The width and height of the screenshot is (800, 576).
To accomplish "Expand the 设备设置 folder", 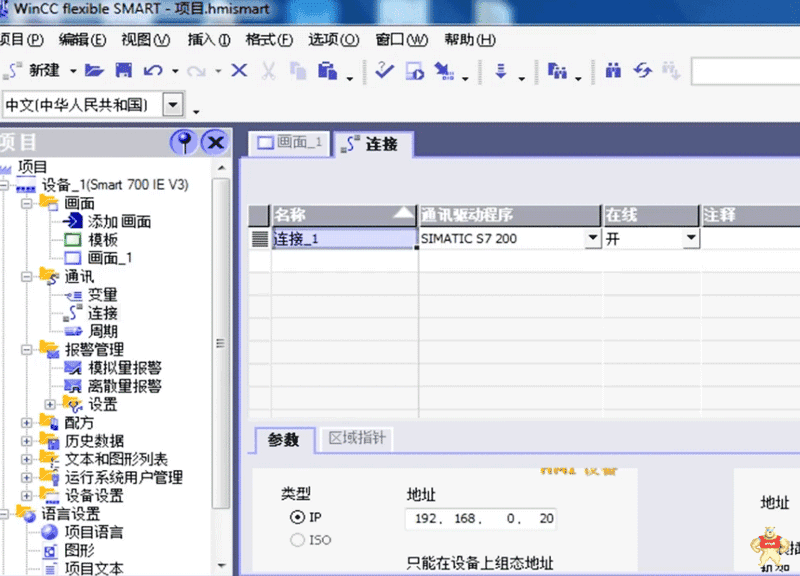I will point(27,495).
